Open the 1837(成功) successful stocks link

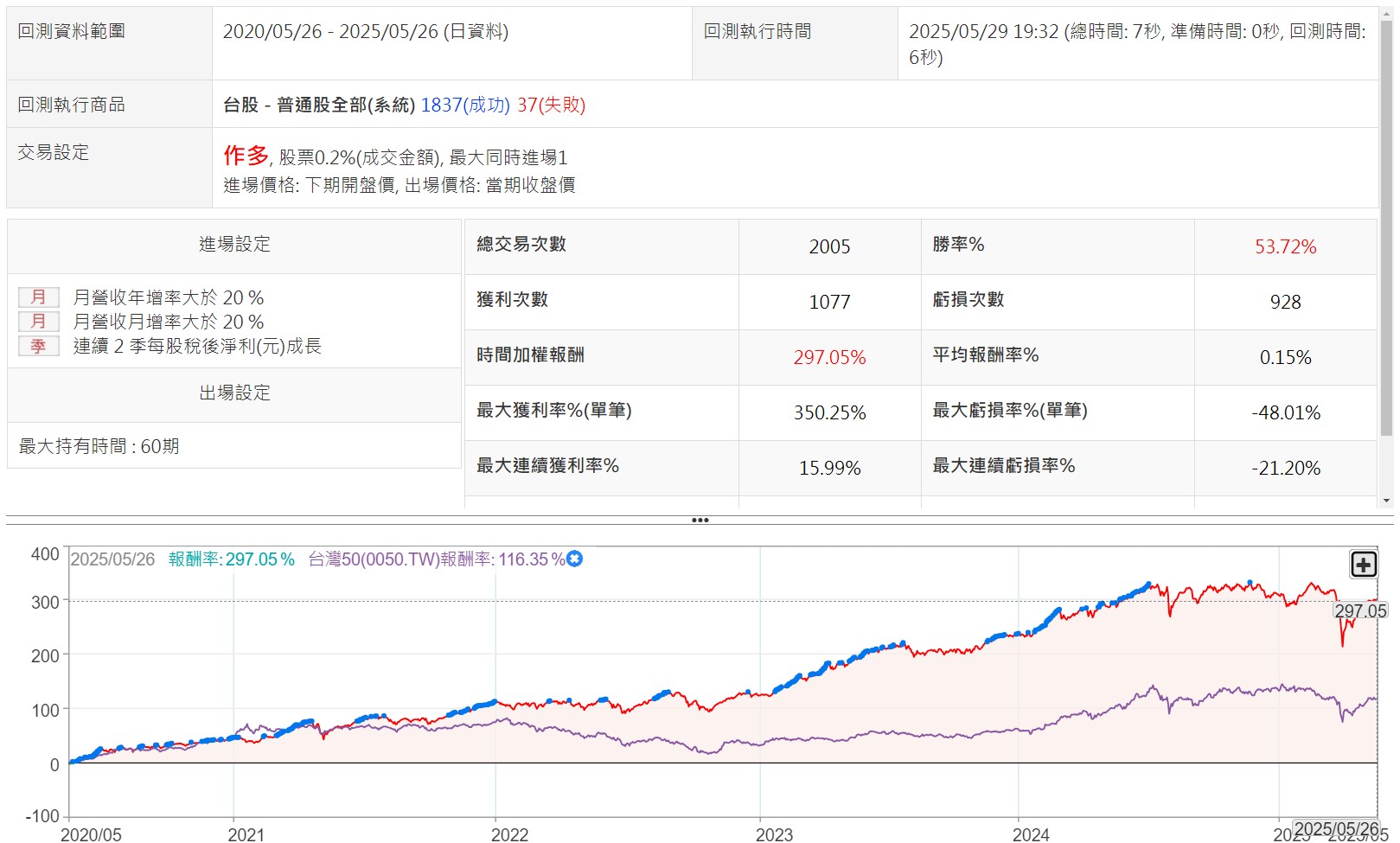465,105
